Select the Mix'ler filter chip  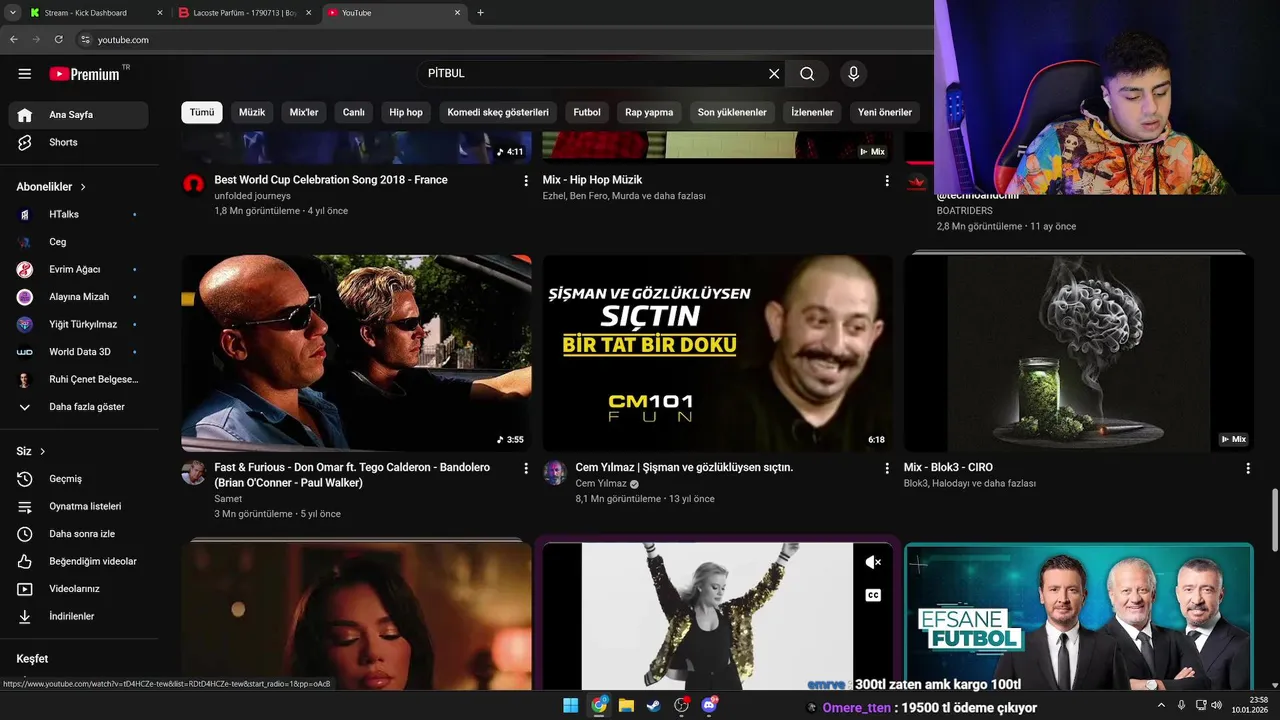point(304,112)
